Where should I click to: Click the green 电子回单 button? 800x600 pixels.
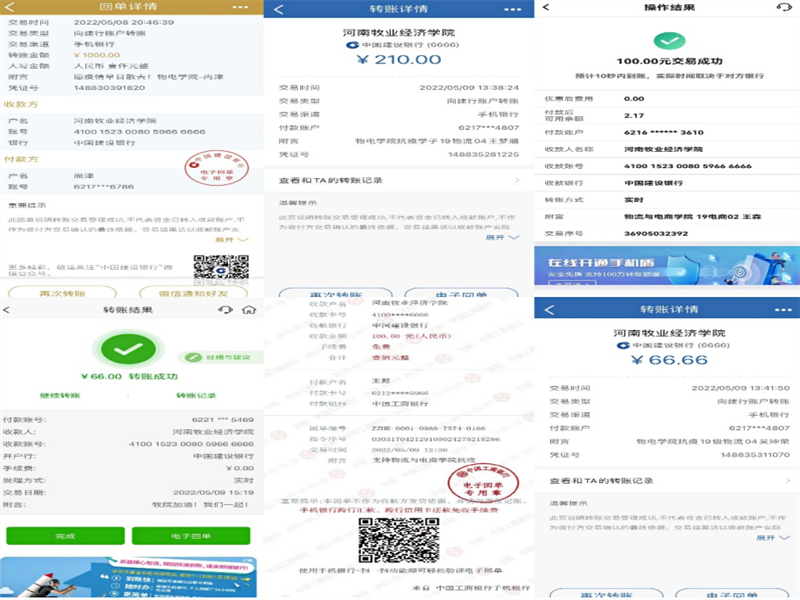204,535
